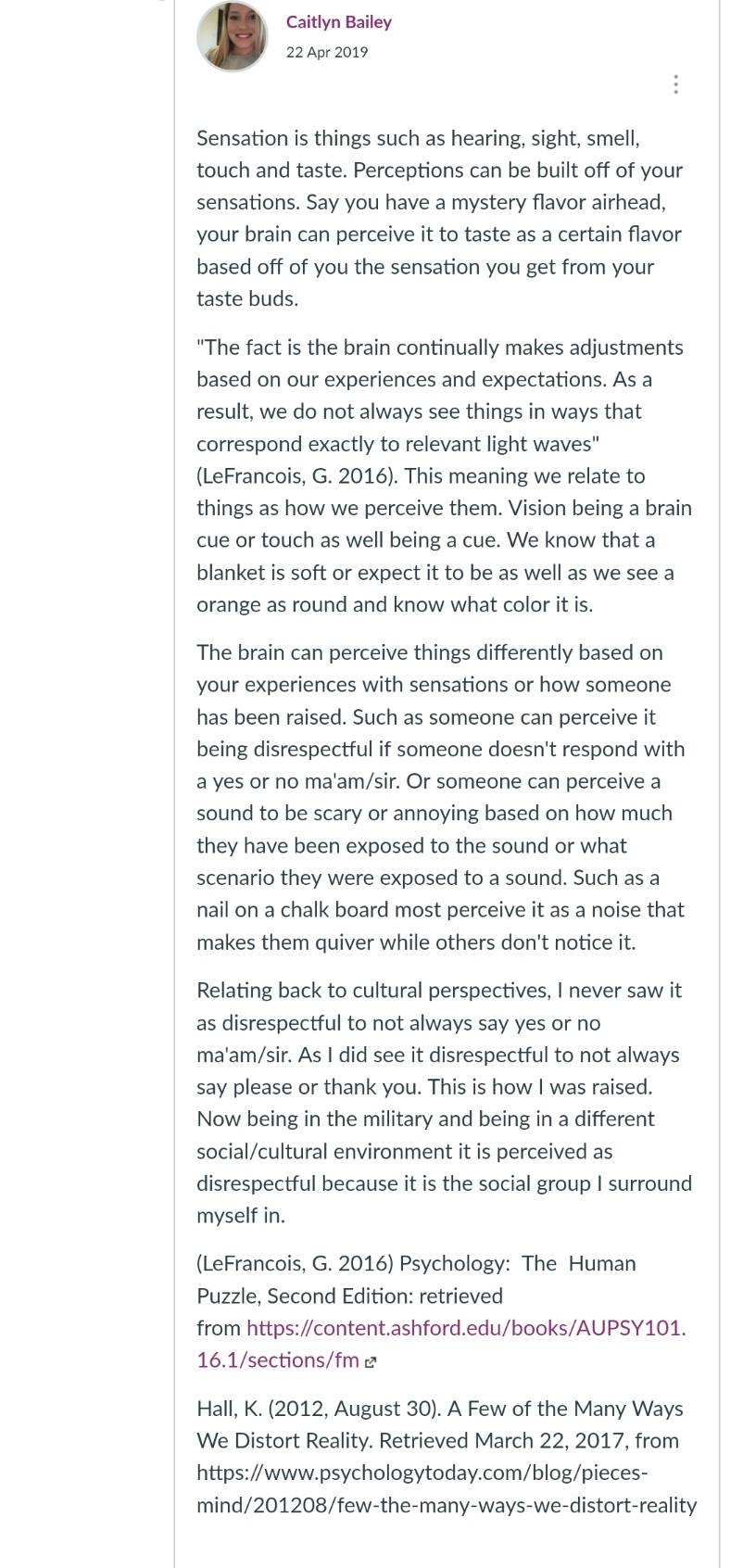The height and width of the screenshot is (1568, 743).
Task: Click the paragraph starting "Sensation is things"
Action: click(x=440, y=218)
